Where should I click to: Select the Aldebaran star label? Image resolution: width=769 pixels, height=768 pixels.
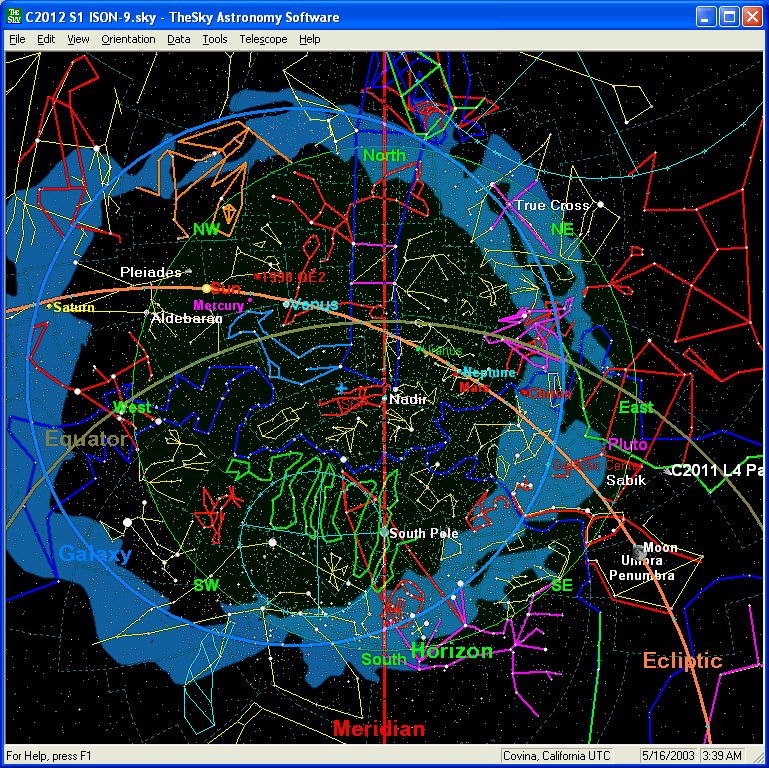coord(186,317)
